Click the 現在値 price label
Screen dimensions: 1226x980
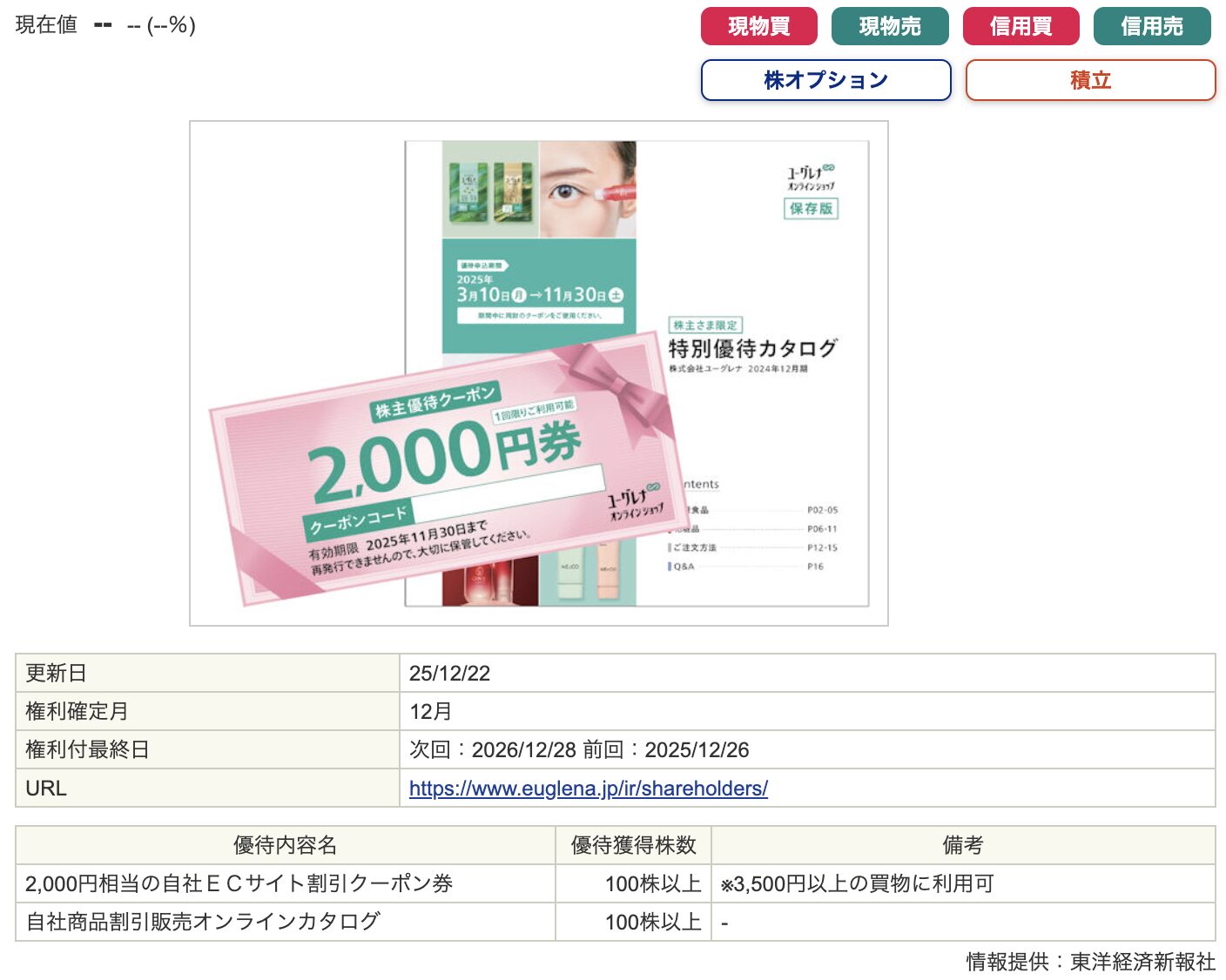[46, 24]
